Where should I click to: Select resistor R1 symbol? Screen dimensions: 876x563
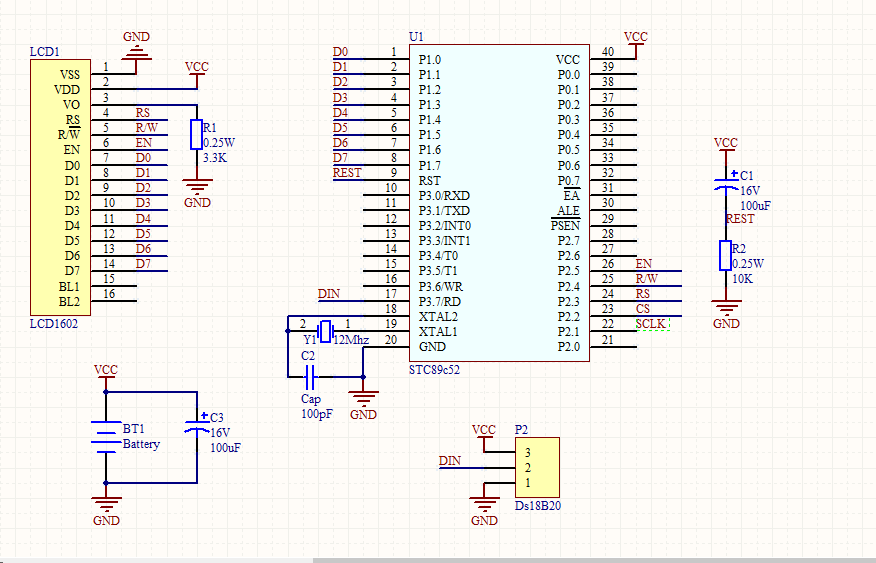point(196,134)
